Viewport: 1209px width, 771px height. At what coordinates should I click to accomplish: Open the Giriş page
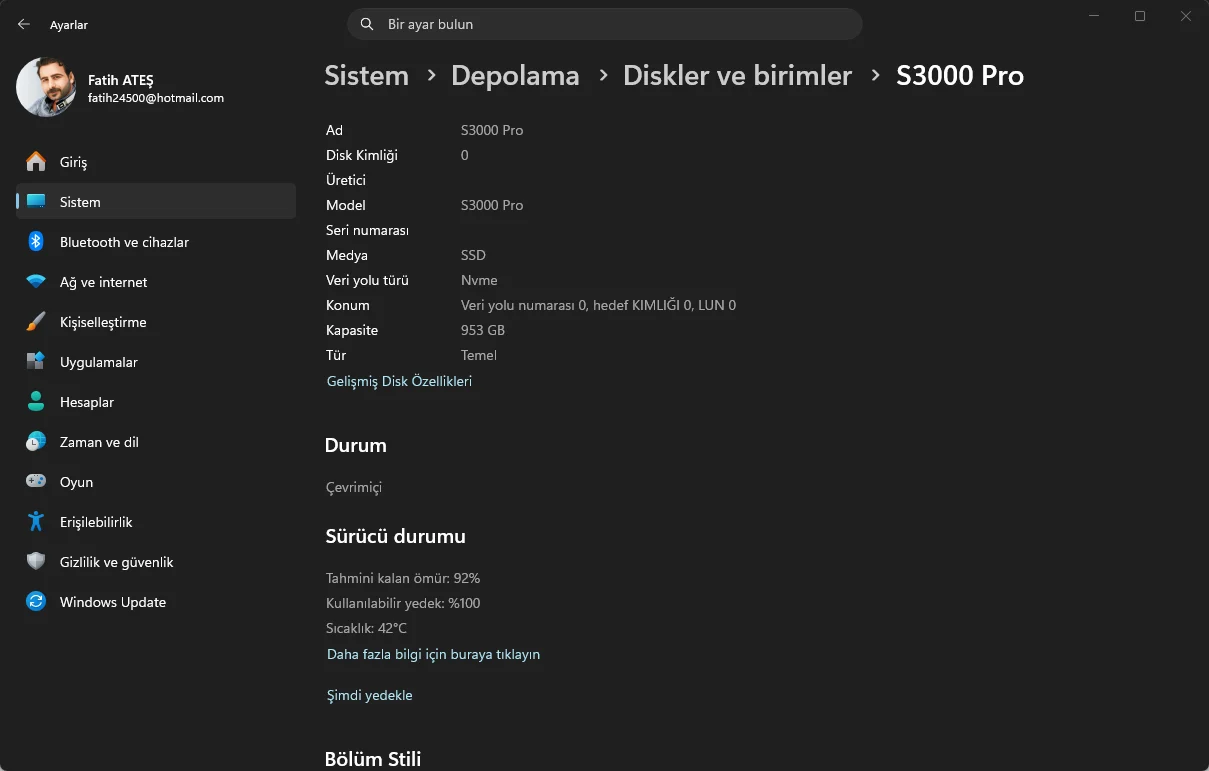click(156, 162)
